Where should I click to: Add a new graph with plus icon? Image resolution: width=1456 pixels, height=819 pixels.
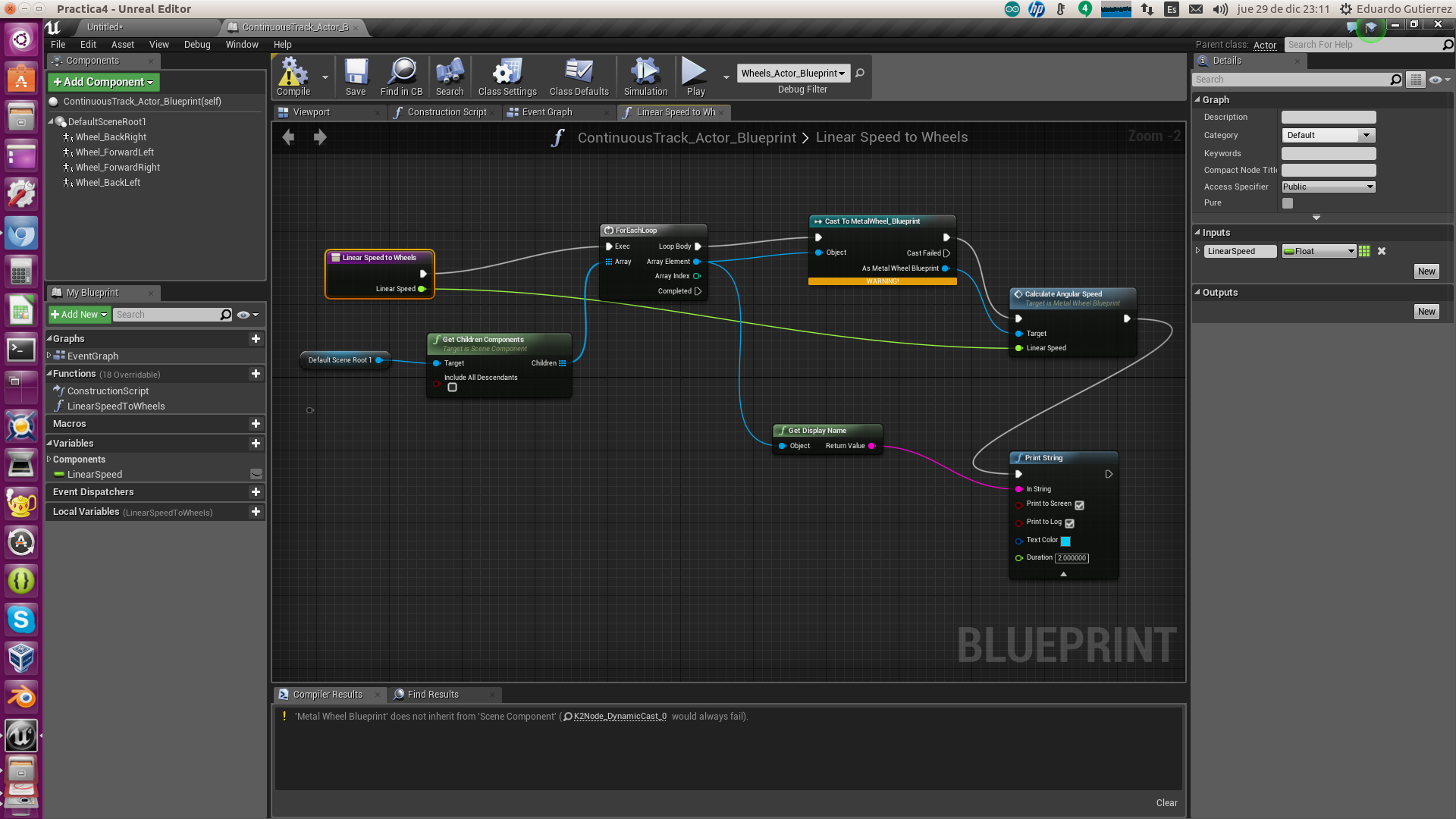tap(256, 339)
